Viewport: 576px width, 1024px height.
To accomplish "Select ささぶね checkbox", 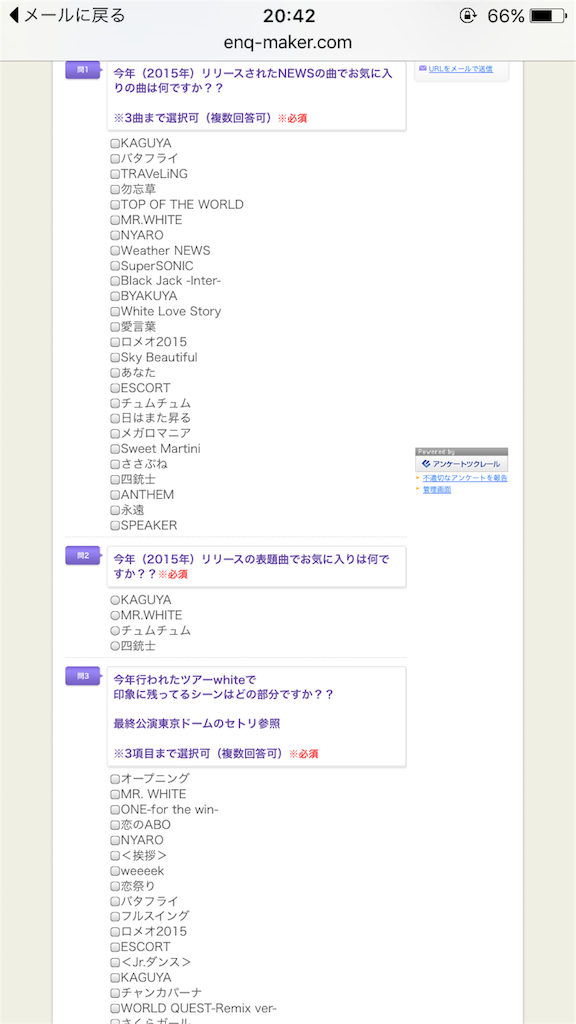I will pyautogui.click(x=115, y=464).
